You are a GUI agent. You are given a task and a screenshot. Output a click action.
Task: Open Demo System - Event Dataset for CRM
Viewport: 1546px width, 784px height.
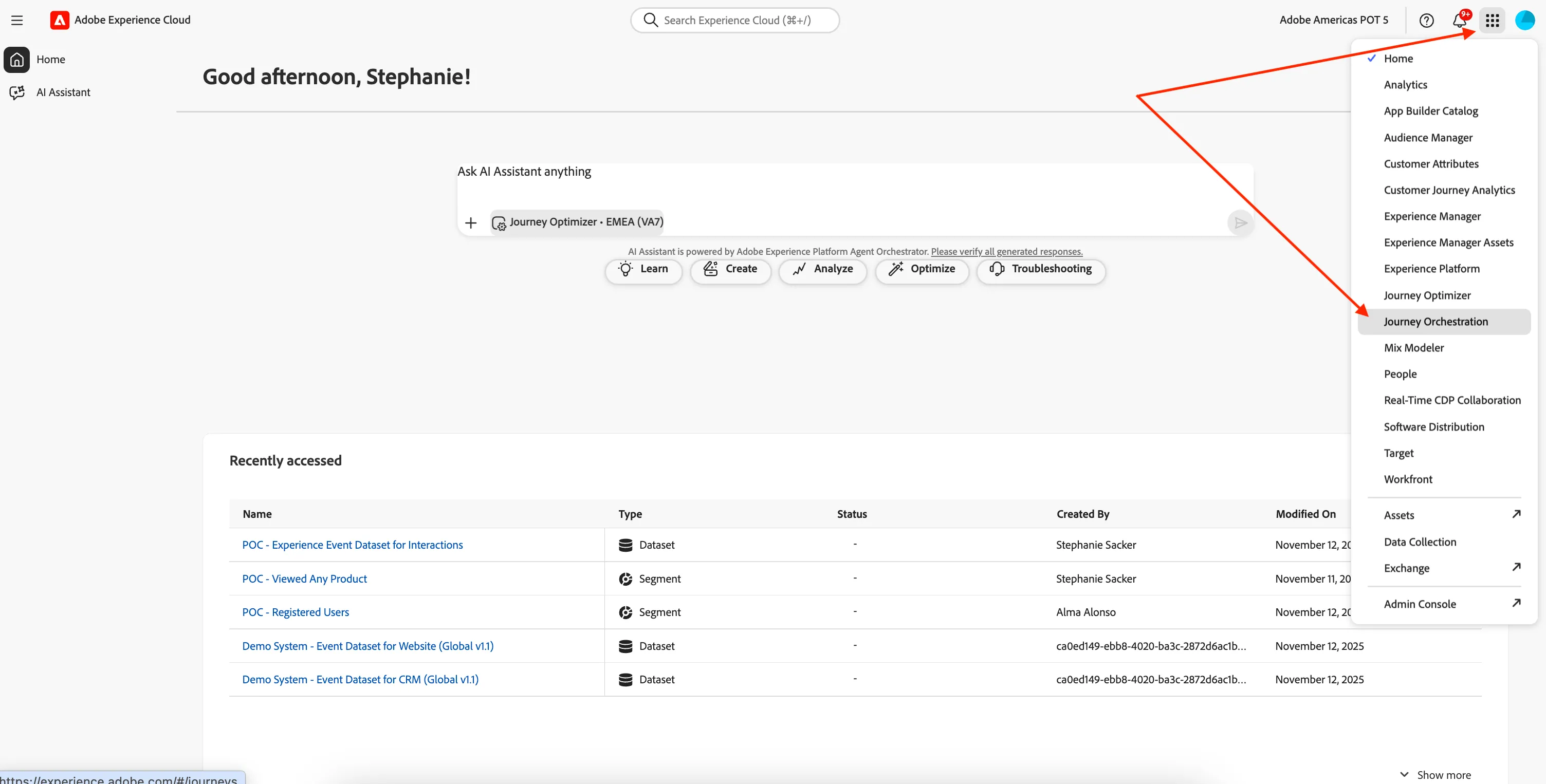click(360, 680)
